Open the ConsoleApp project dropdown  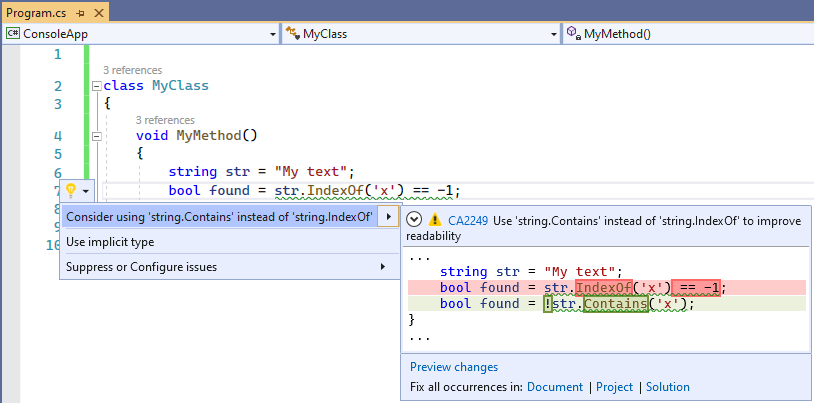[x=273, y=34]
